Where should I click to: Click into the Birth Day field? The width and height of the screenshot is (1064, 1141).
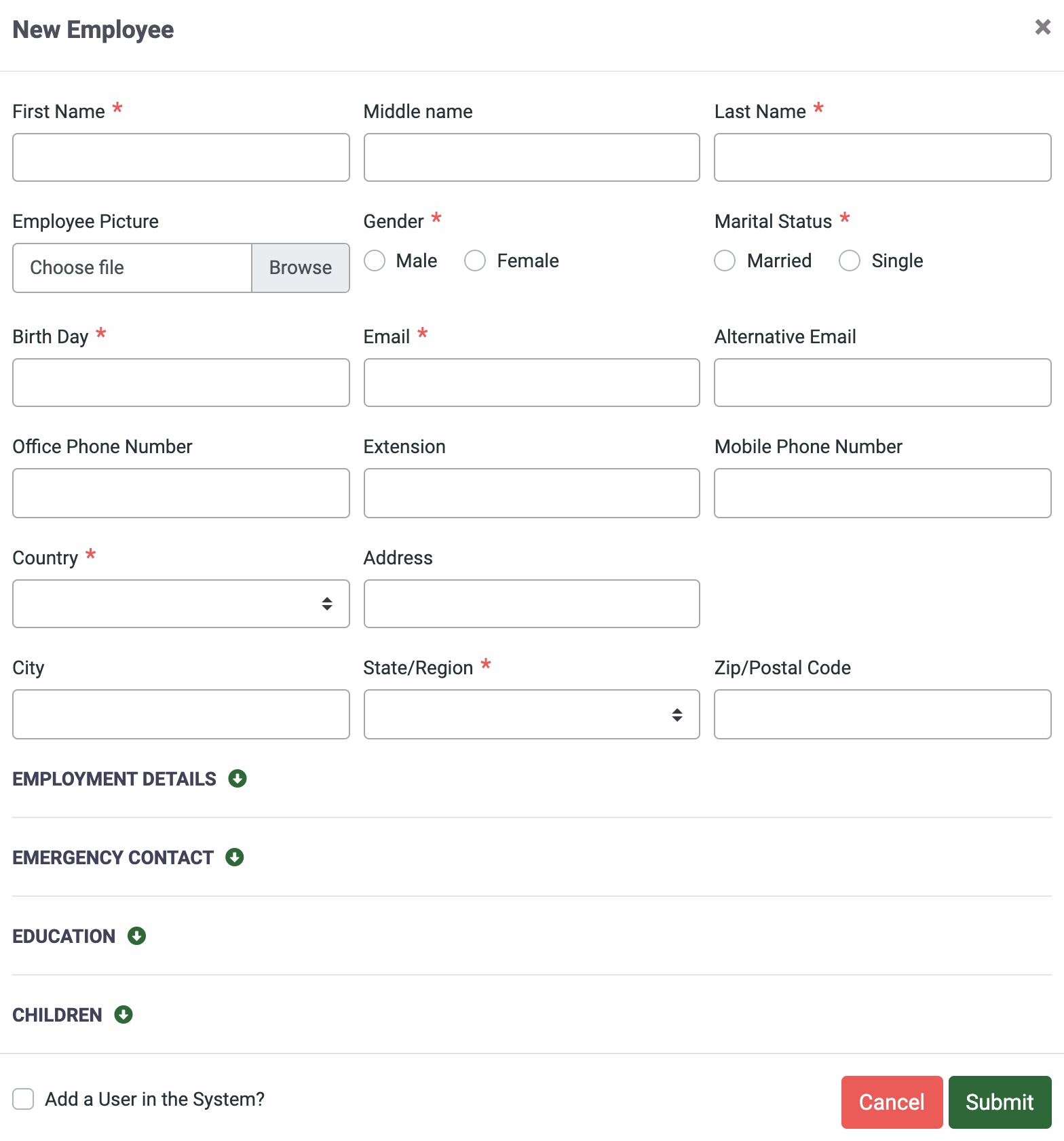pos(181,383)
